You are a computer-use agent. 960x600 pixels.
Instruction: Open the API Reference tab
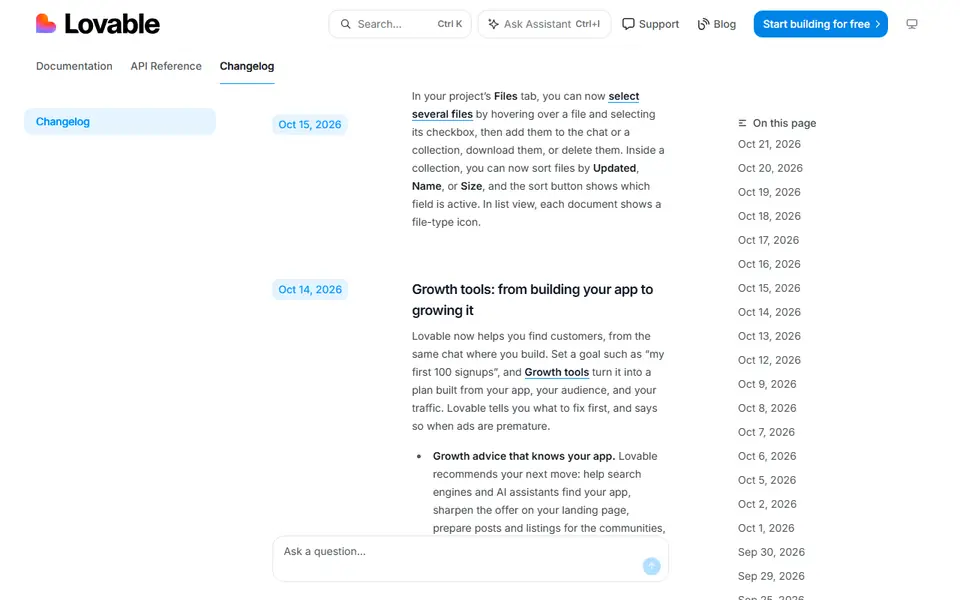(166, 66)
